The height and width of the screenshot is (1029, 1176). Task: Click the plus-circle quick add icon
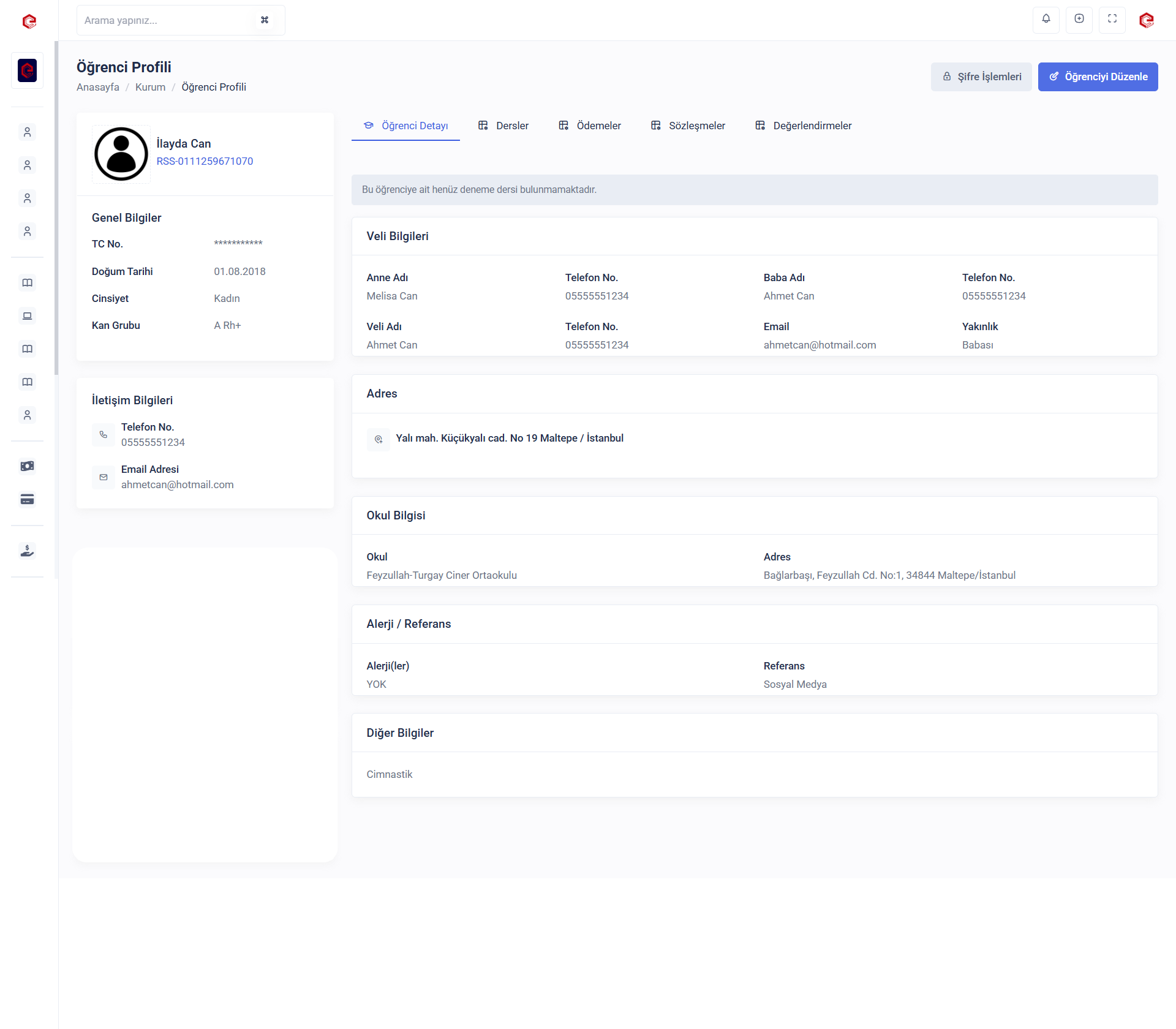[1079, 19]
